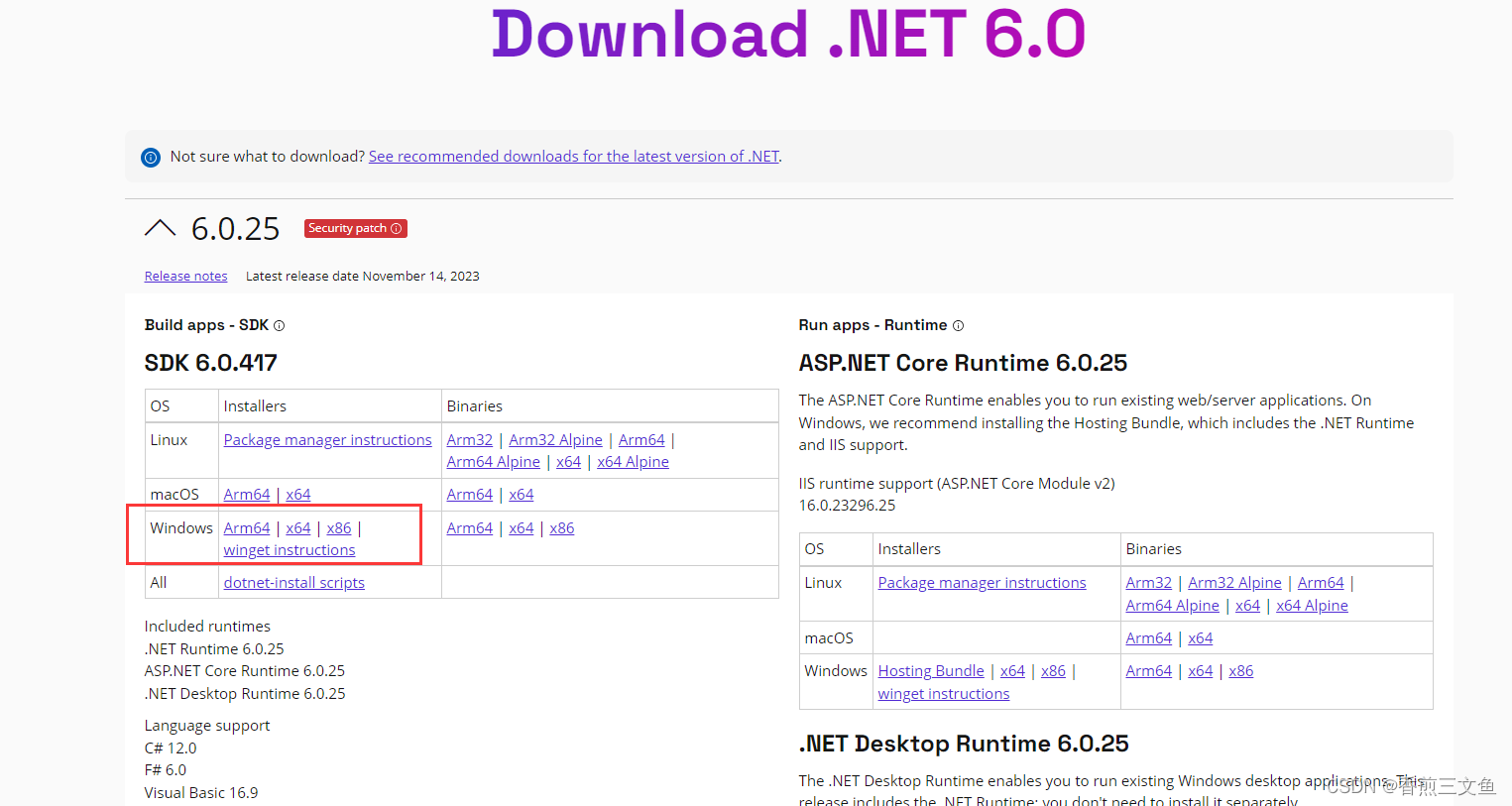The image size is (1512, 806).
Task: Download SDK Windows Arm64 installer
Action: (247, 528)
